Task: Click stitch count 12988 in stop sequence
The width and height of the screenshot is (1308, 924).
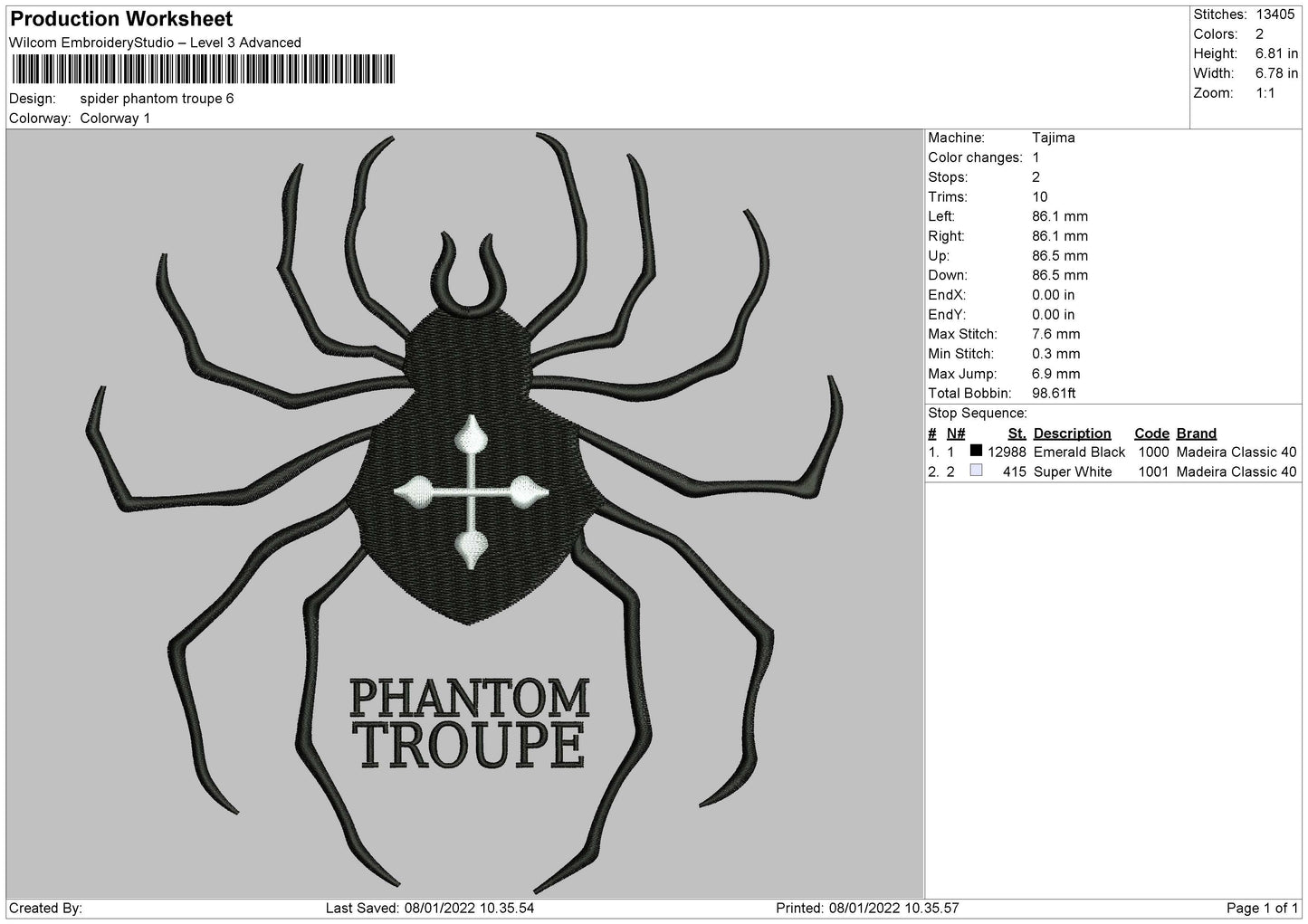Action: point(1007,452)
